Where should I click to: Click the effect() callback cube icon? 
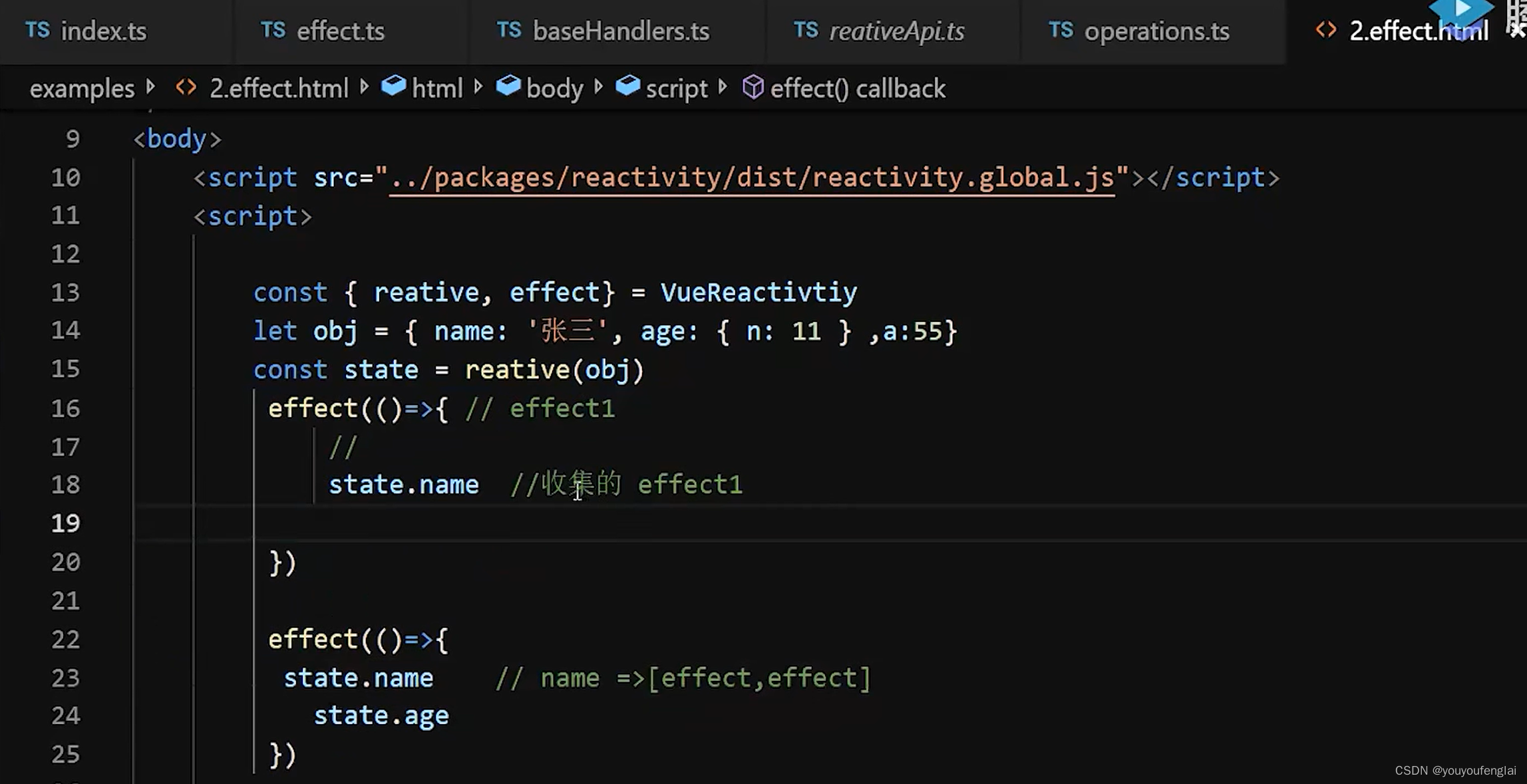pyautogui.click(x=753, y=87)
